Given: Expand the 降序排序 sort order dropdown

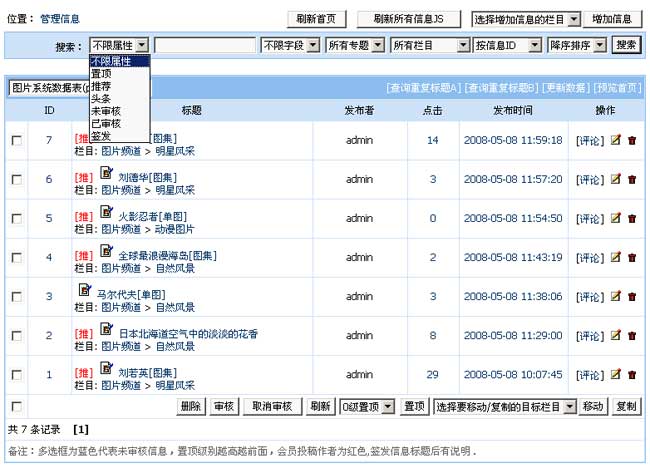Looking at the screenshot, I should click(576, 45).
